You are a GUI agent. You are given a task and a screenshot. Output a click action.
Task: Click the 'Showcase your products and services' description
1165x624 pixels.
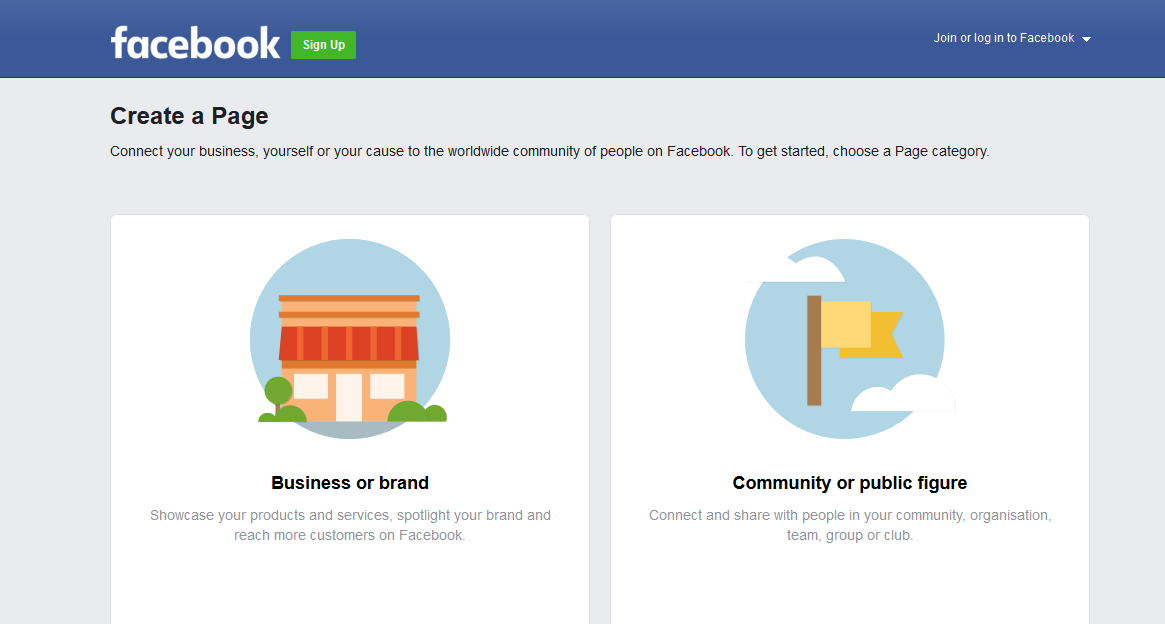[350, 525]
